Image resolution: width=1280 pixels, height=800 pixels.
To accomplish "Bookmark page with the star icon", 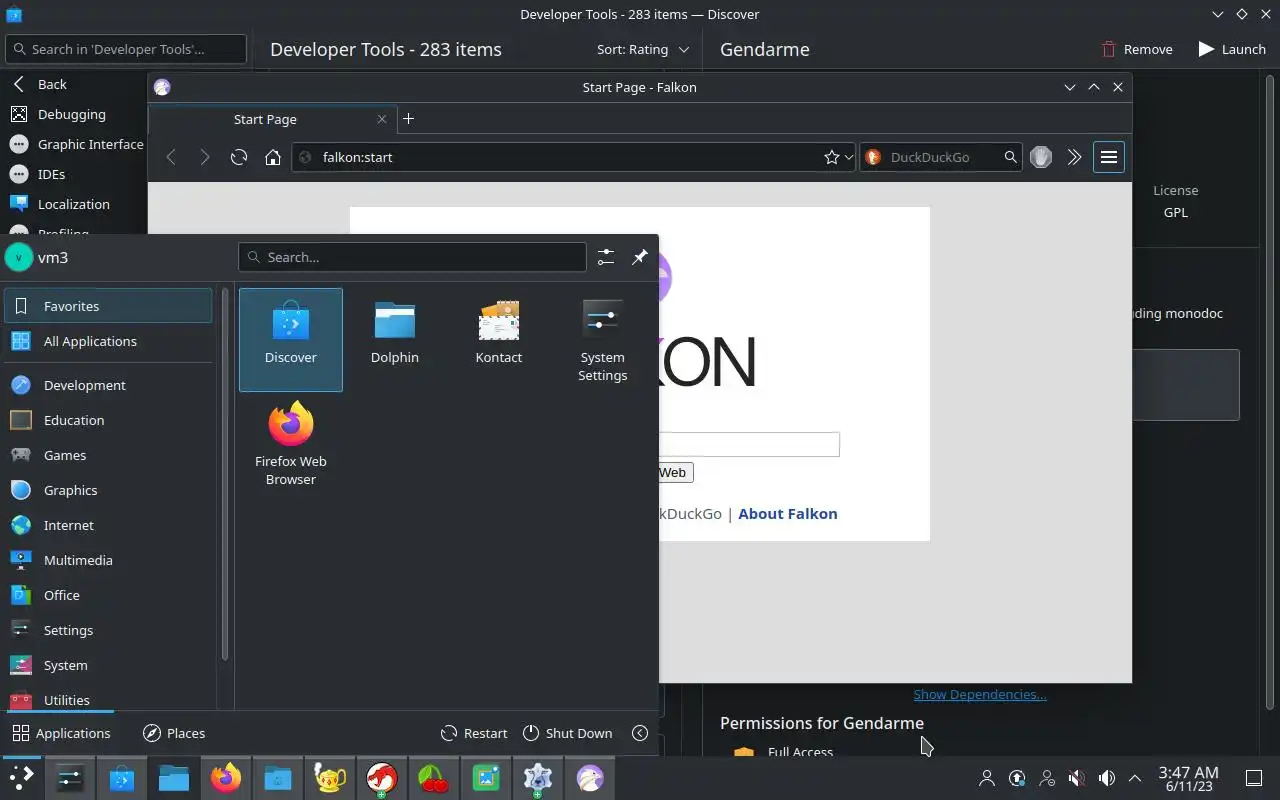I will (831, 157).
